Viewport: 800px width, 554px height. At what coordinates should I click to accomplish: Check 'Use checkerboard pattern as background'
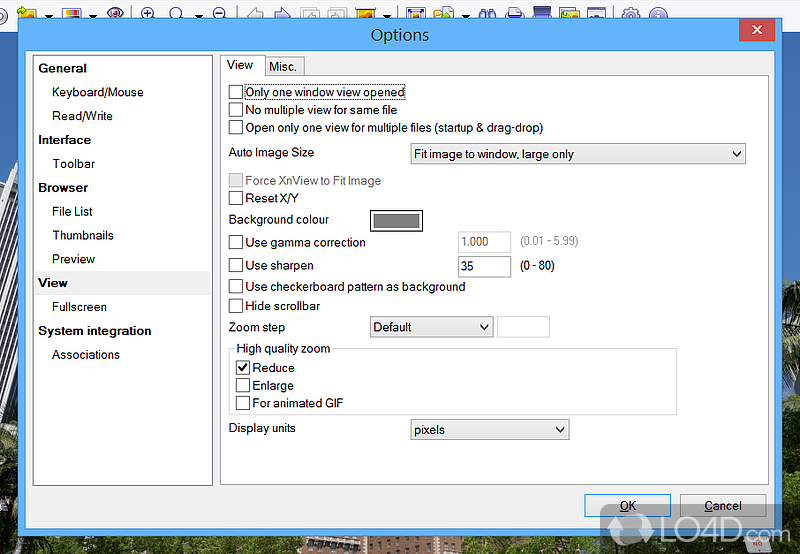point(235,286)
